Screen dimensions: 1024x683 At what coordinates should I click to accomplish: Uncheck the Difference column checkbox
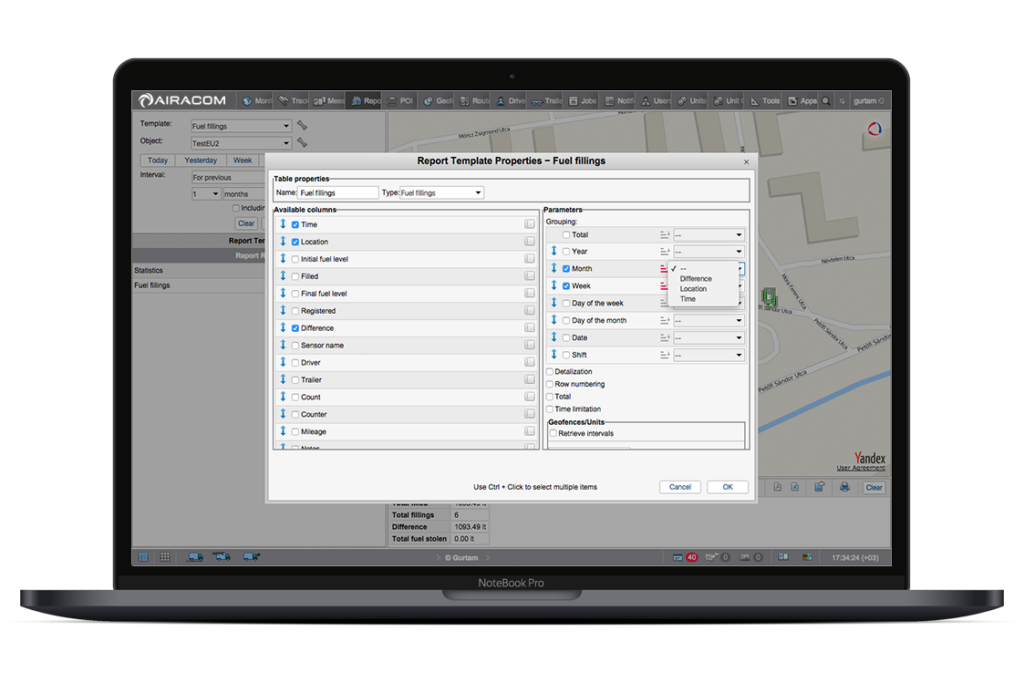(x=295, y=328)
